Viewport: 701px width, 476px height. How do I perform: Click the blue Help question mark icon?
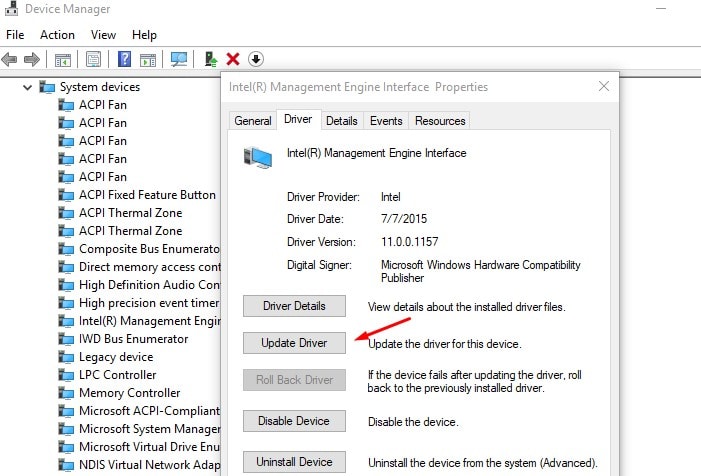point(124,59)
